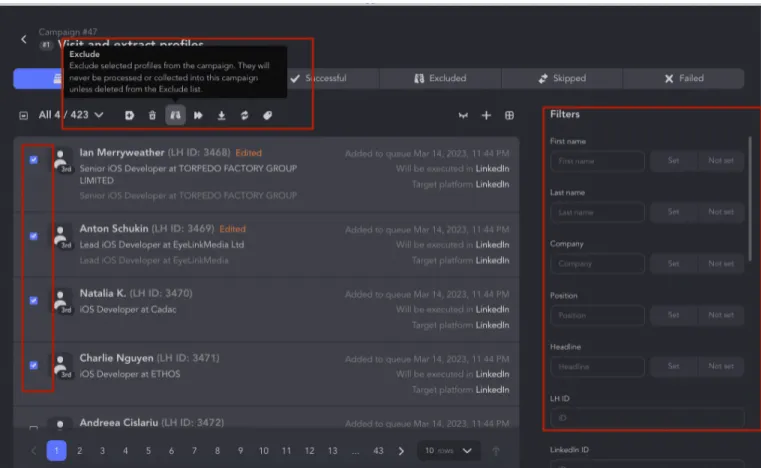This screenshot has width=761, height=468.
Task: Click the retry refresh icon in the toolbar
Action: pos(244,115)
